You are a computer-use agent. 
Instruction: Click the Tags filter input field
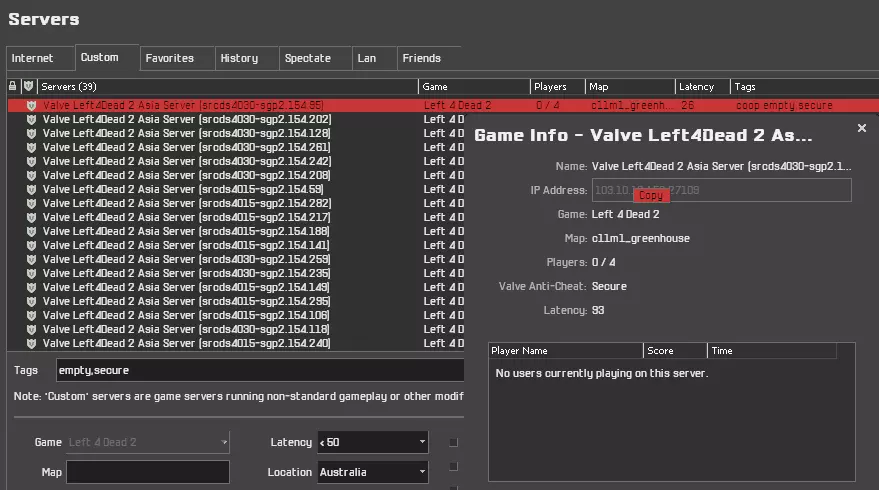click(x=260, y=370)
